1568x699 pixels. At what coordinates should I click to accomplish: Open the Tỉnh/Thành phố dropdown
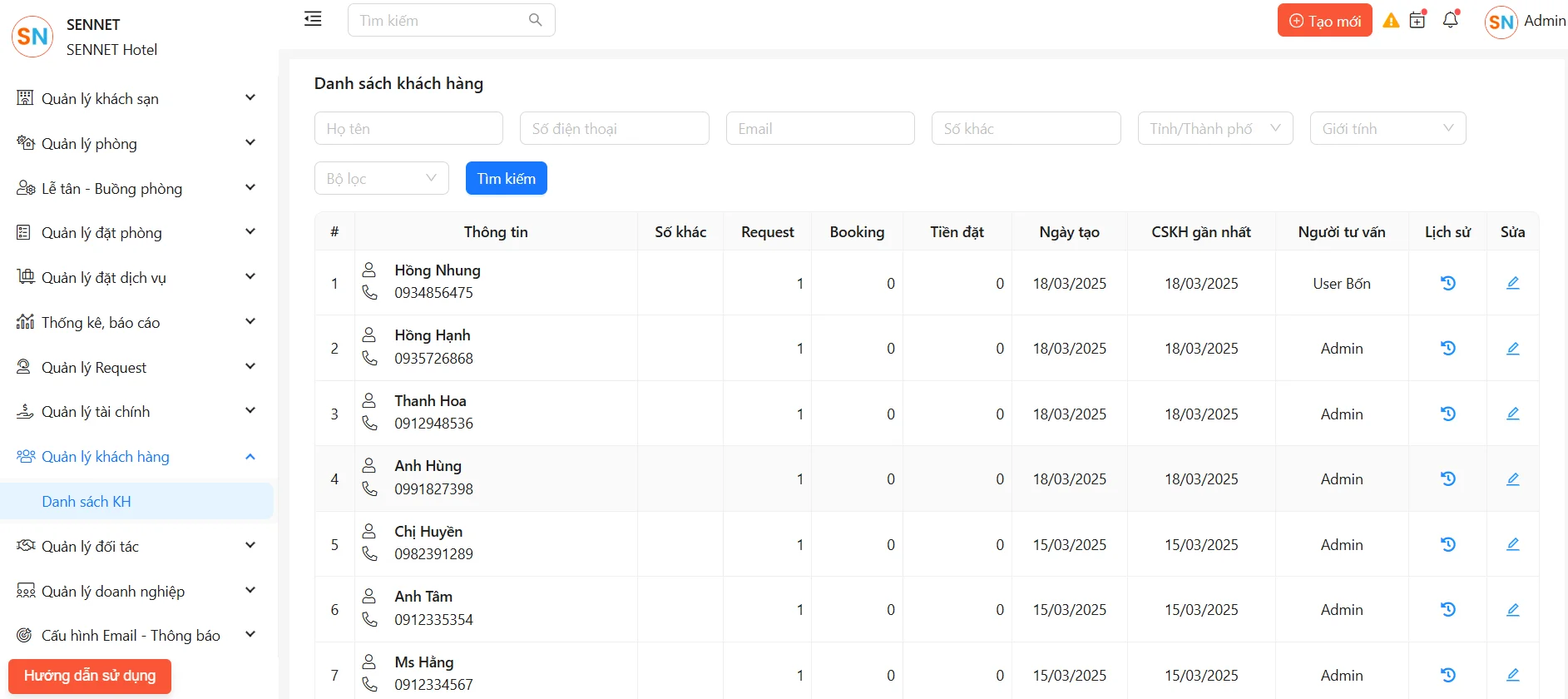1214,128
